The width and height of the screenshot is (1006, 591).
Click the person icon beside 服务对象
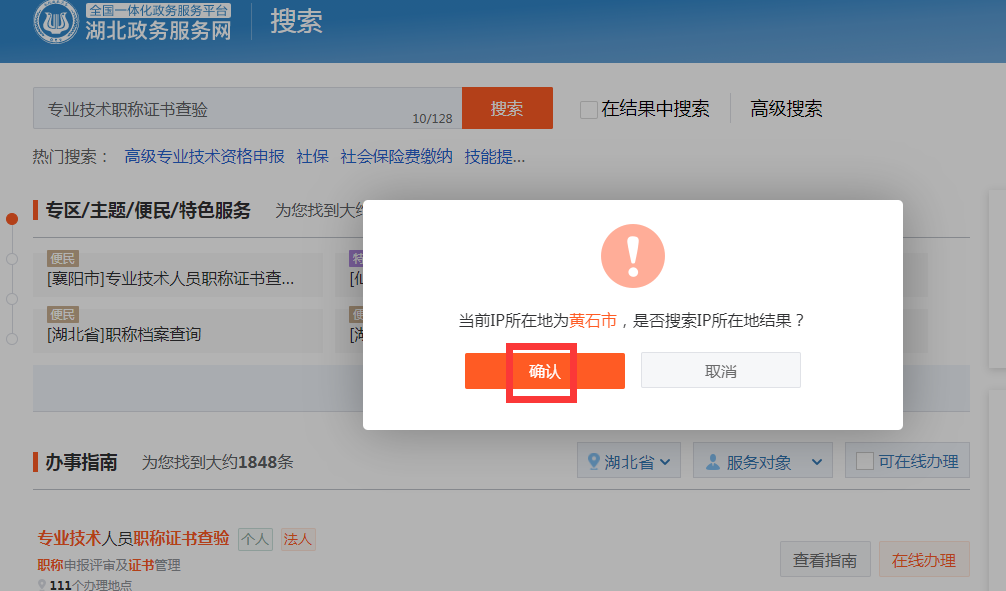pyautogui.click(x=713, y=461)
